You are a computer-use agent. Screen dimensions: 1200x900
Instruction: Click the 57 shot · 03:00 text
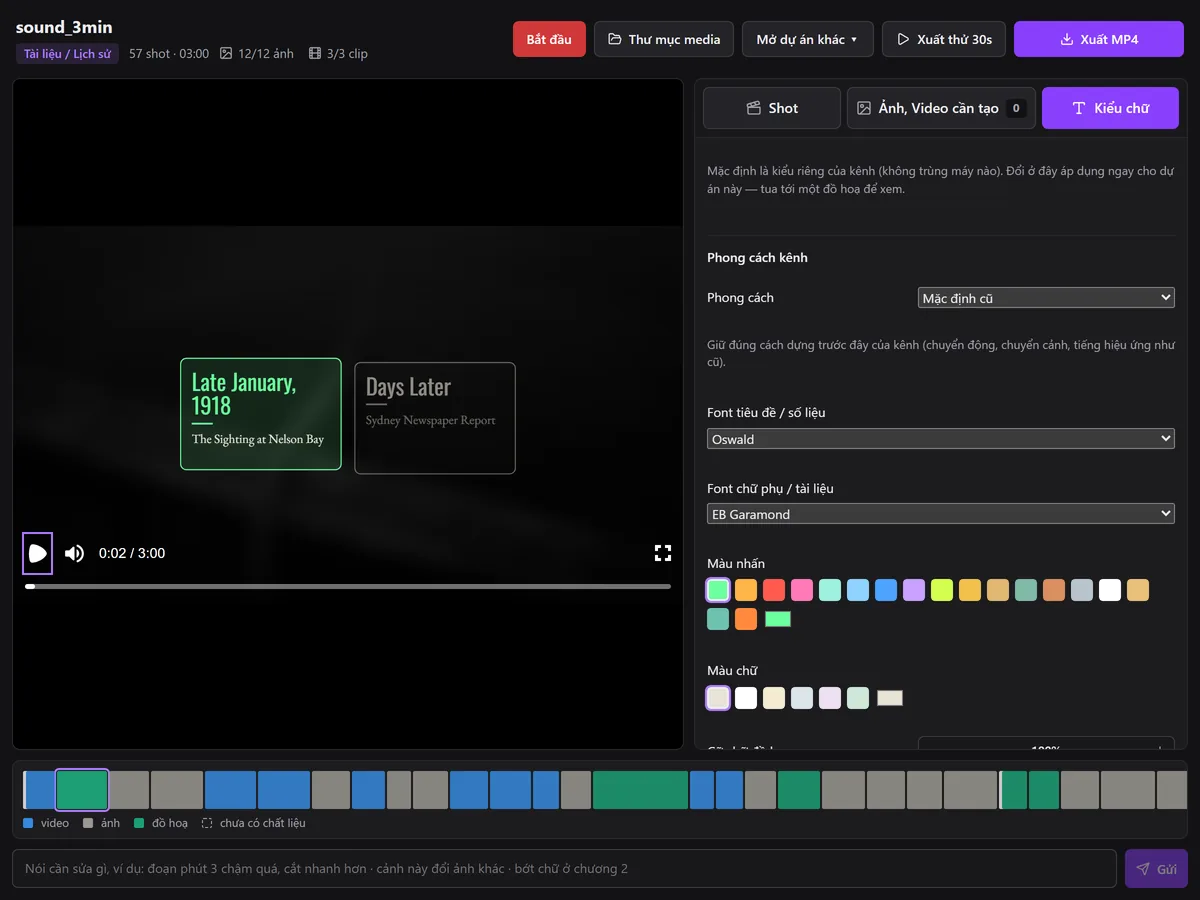pos(169,53)
